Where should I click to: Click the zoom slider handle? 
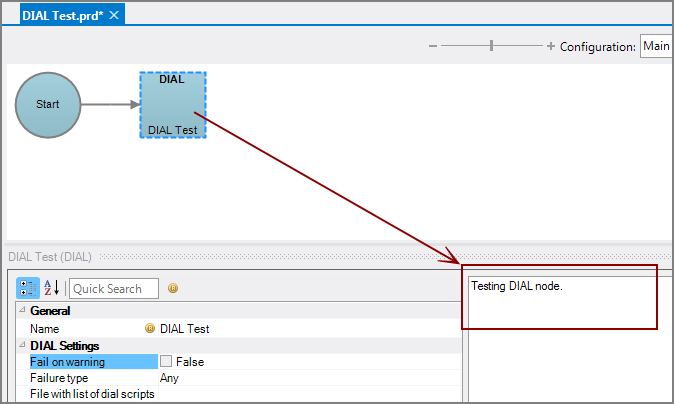coord(491,46)
